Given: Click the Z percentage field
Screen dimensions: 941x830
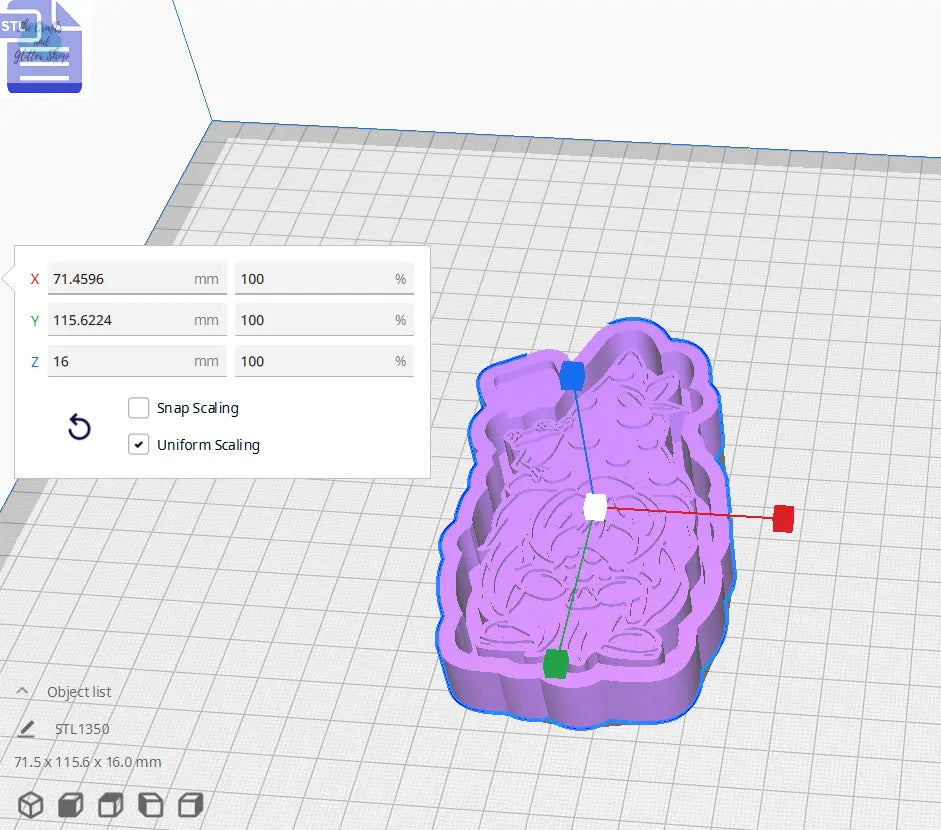Looking at the screenshot, I should (x=324, y=361).
